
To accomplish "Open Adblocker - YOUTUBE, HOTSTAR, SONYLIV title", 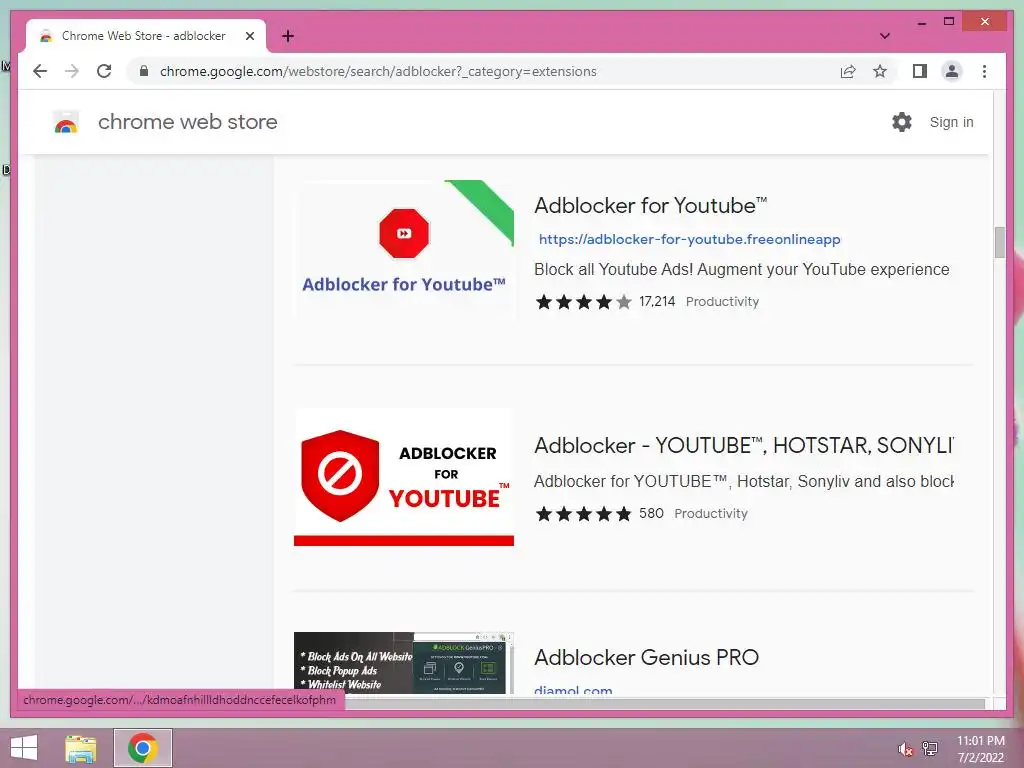I will coord(744,445).
